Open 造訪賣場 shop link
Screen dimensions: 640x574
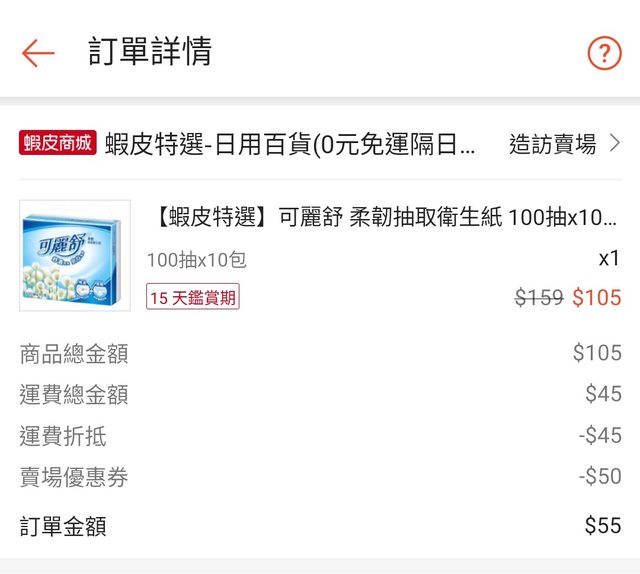coord(552,144)
